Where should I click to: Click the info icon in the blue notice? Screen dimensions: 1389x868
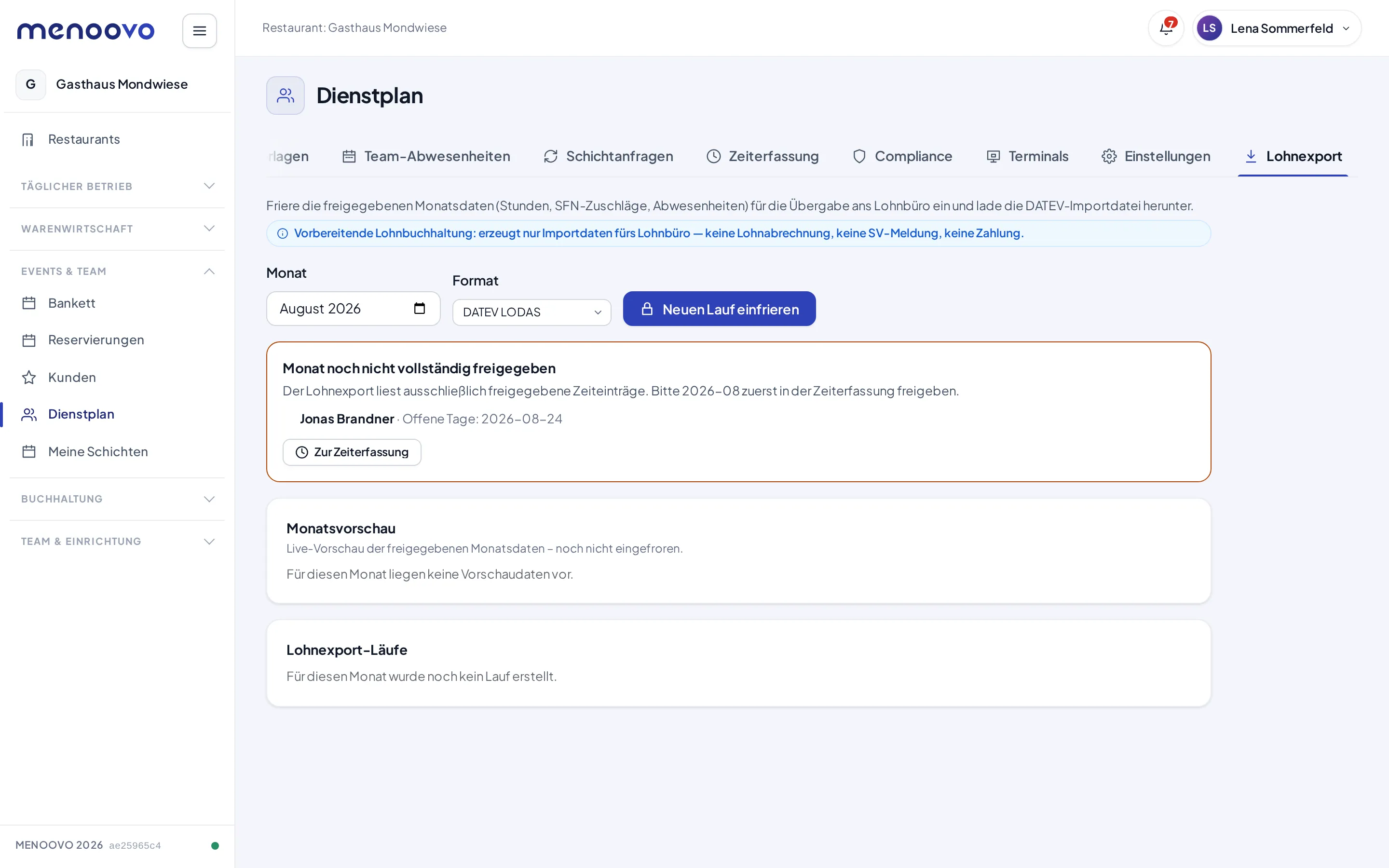(283, 234)
